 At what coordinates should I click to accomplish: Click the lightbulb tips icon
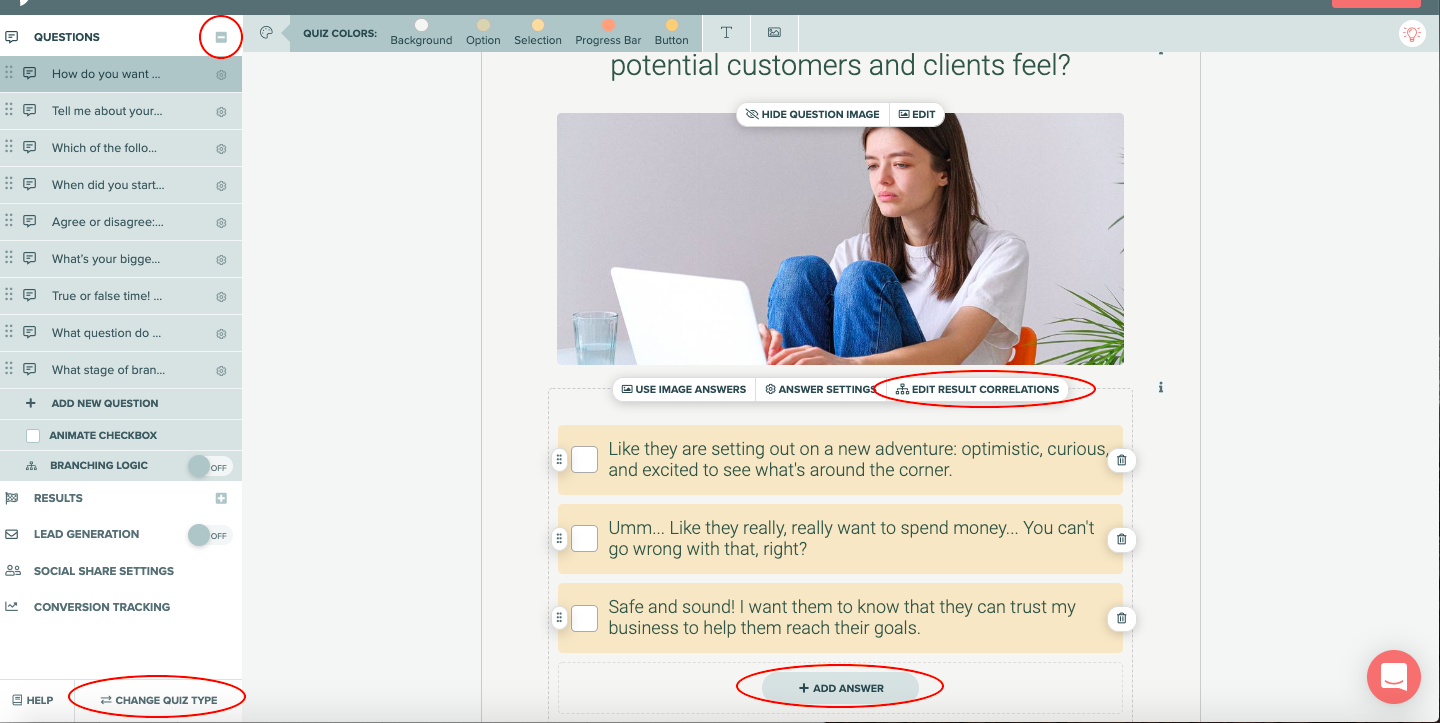1411,34
